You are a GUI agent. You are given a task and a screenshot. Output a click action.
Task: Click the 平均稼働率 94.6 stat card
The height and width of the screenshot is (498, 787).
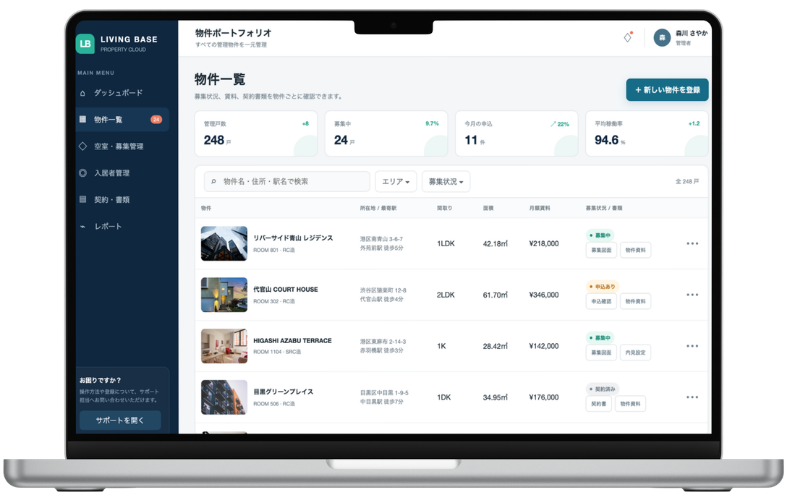(x=647, y=134)
